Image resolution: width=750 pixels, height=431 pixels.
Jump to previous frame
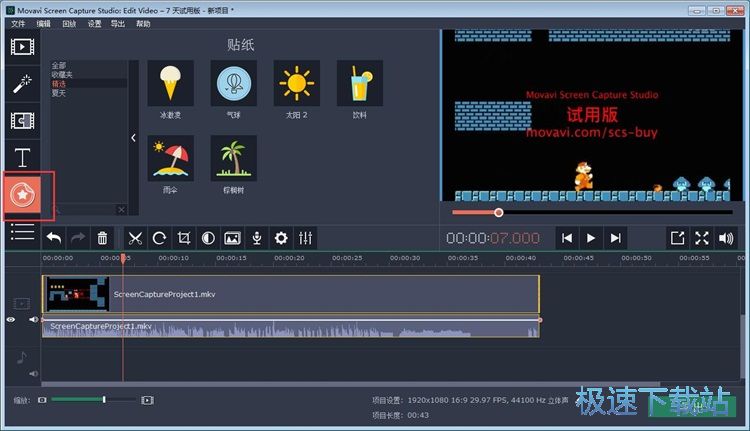[567, 238]
